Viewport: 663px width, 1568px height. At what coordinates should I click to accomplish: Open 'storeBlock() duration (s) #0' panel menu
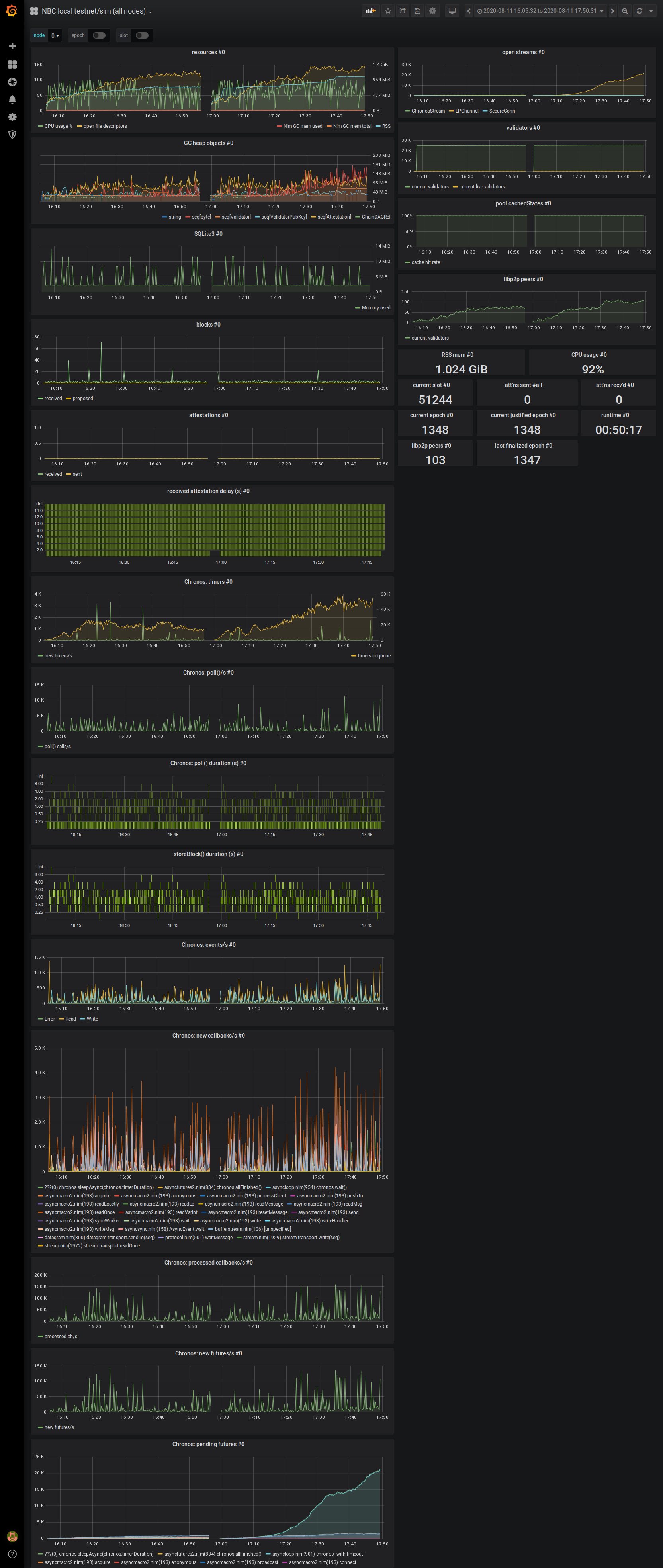[208, 854]
